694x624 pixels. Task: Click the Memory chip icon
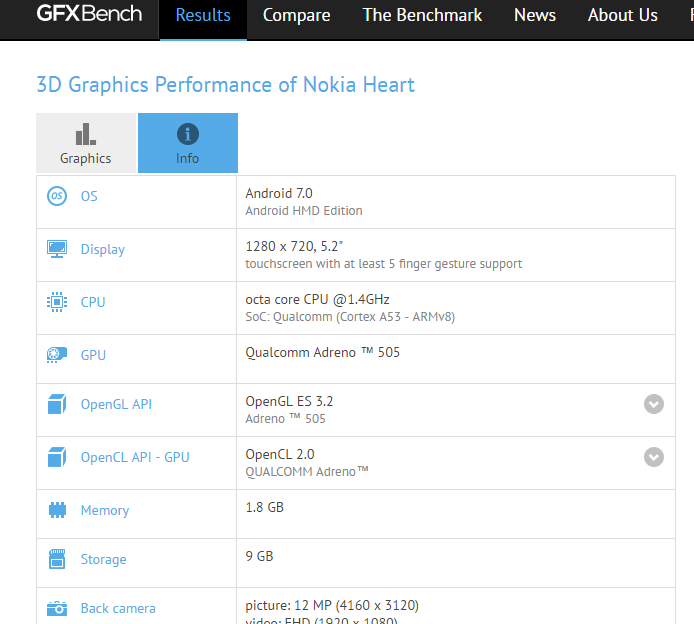pos(57,510)
